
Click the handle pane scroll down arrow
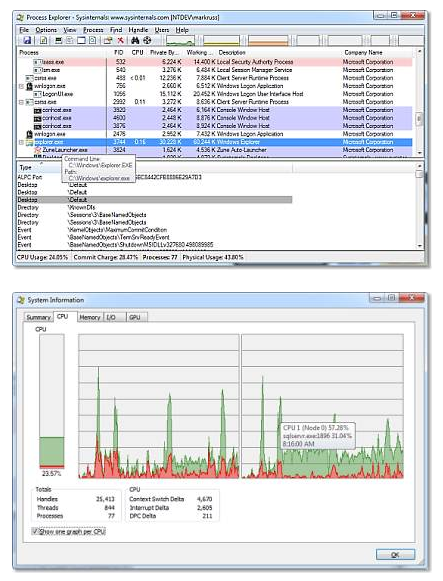point(419,246)
